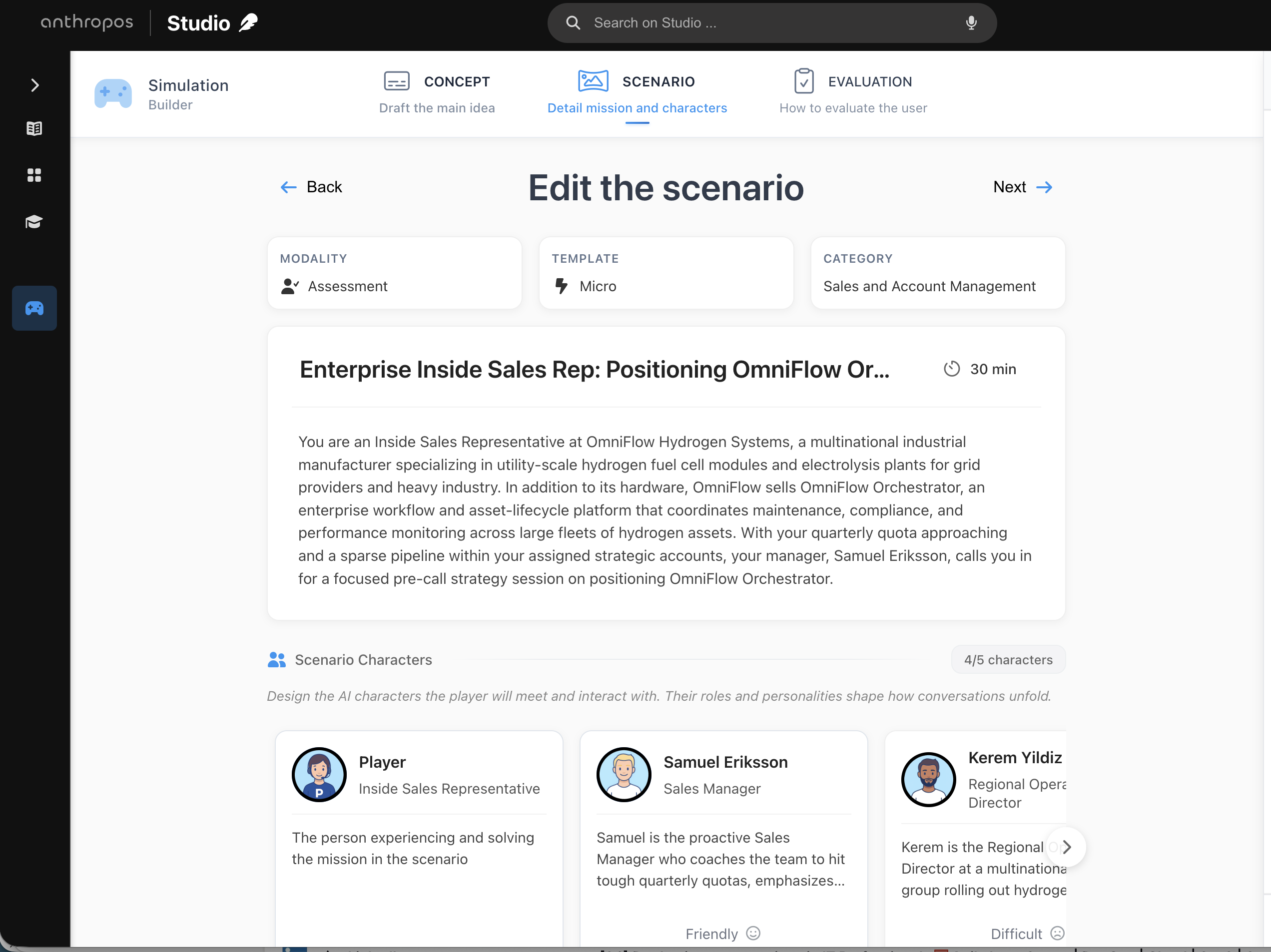Click the Friendly smiley icon

[x=753, y=933]
